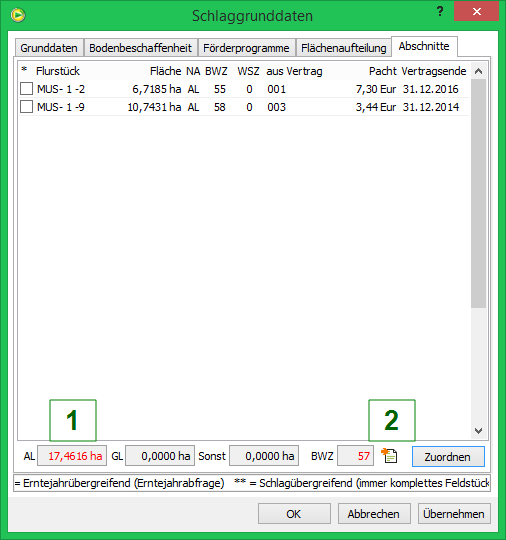The height and width of the screenshot is (540, 506).
Task: Click the end date 31.12.2014
Action: click(431, 107)
